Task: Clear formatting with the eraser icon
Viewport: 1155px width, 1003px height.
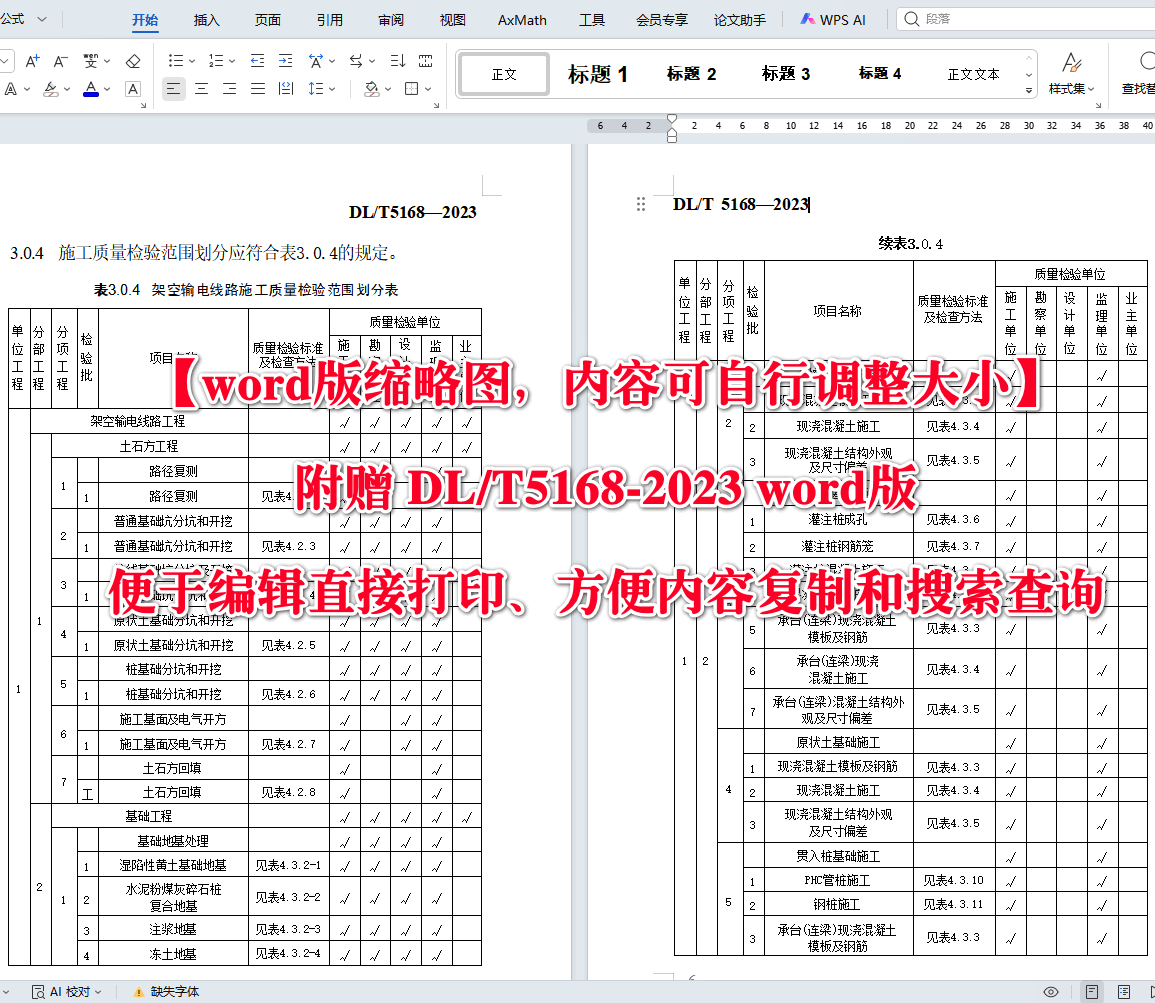Action: (x=133, y=61)
